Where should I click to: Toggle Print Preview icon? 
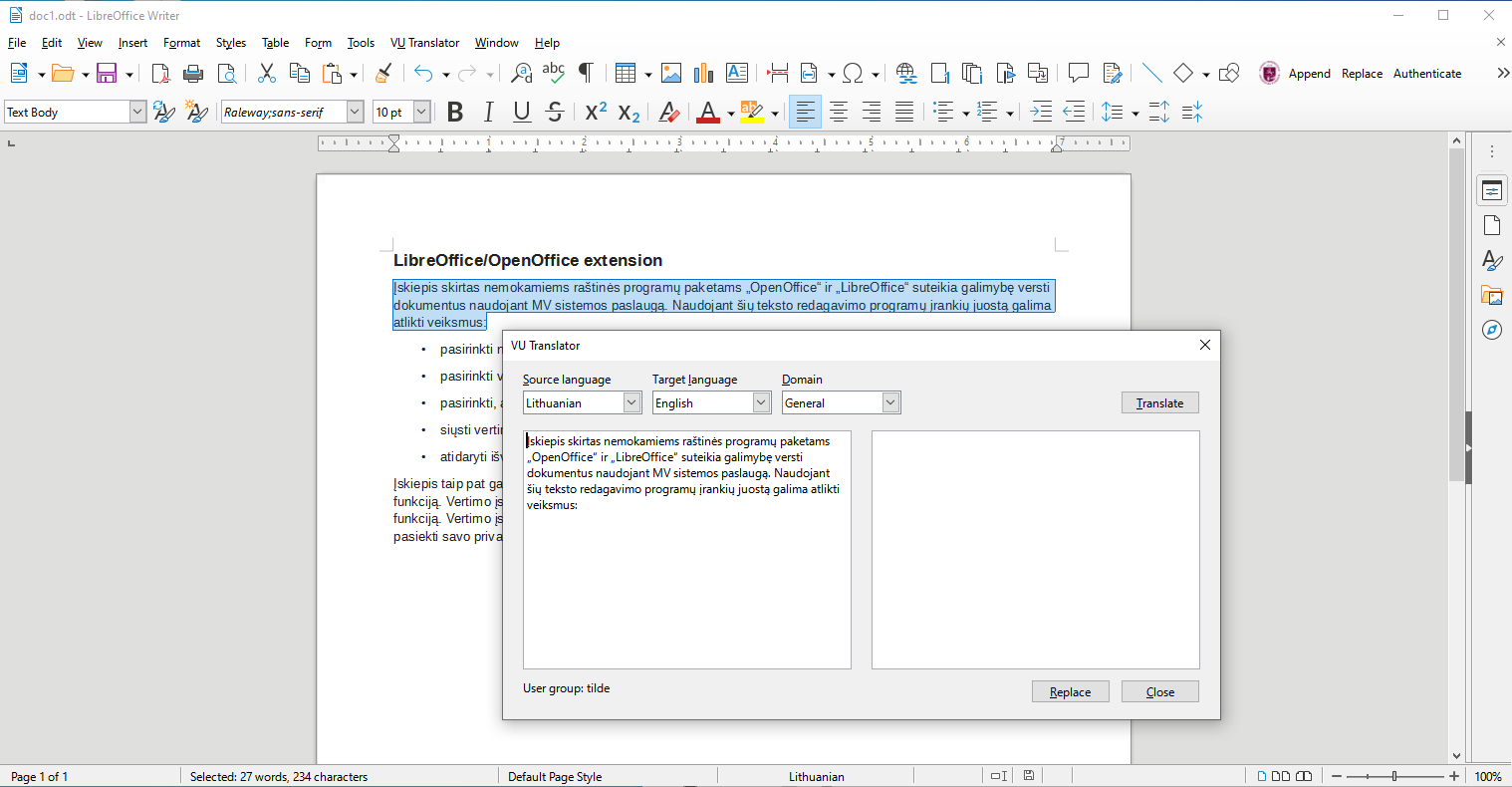[x=227, y=73]
